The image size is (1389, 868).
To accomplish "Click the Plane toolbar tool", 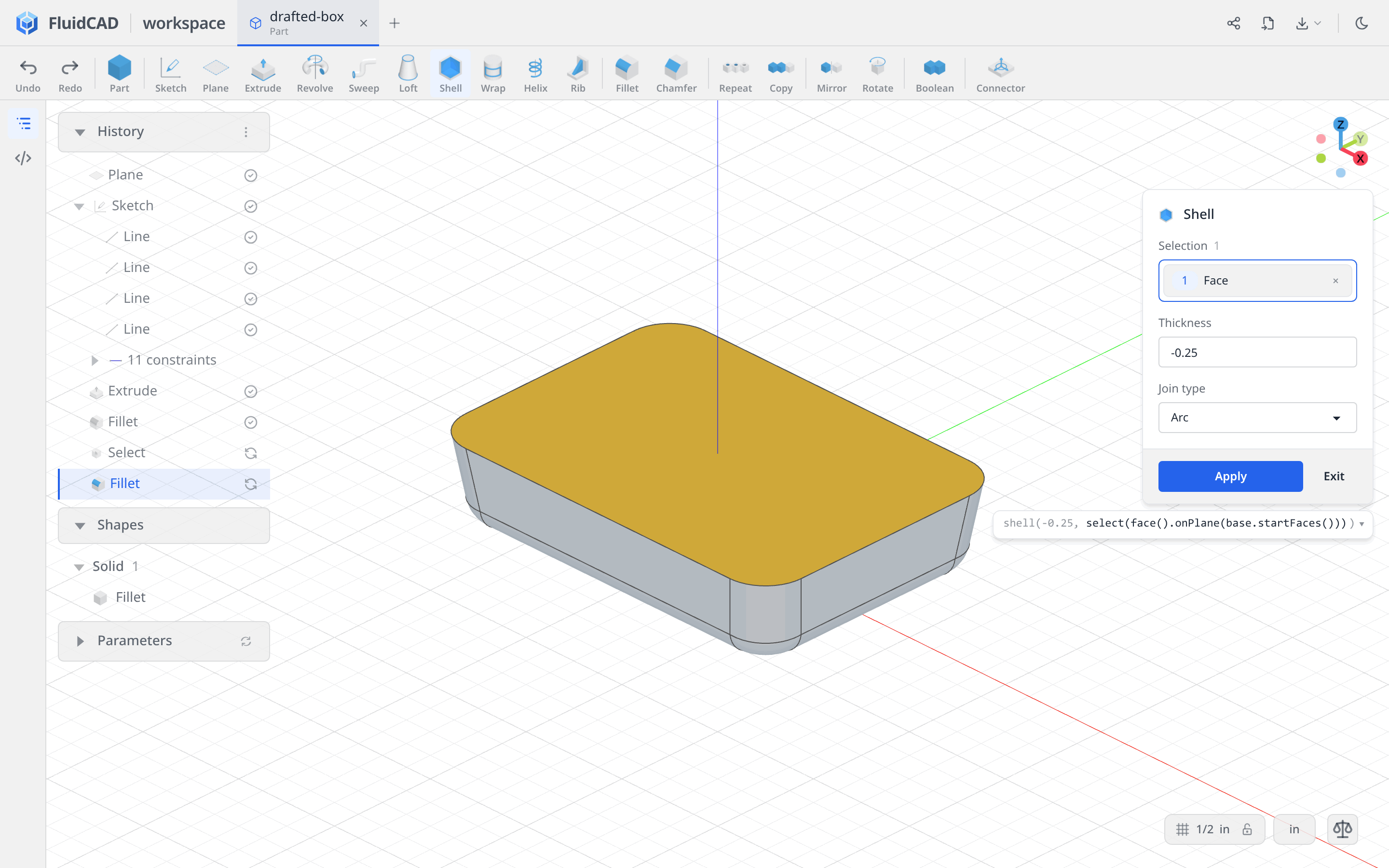I will tap(215, 74).
